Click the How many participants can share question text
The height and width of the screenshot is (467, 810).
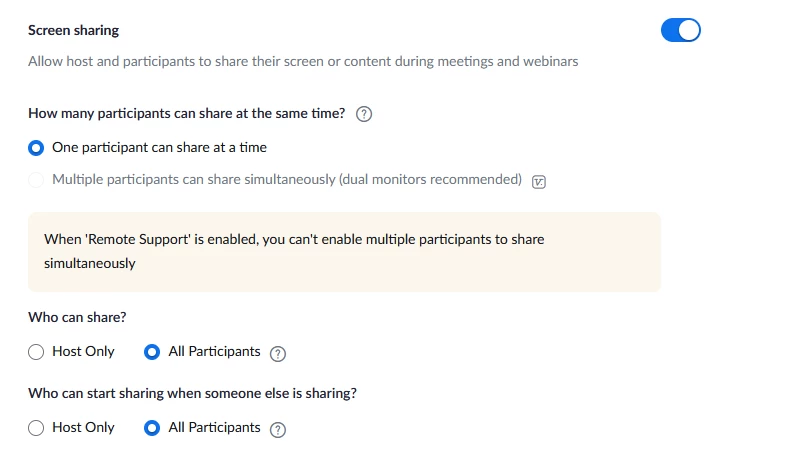click(x=187, y=114)
